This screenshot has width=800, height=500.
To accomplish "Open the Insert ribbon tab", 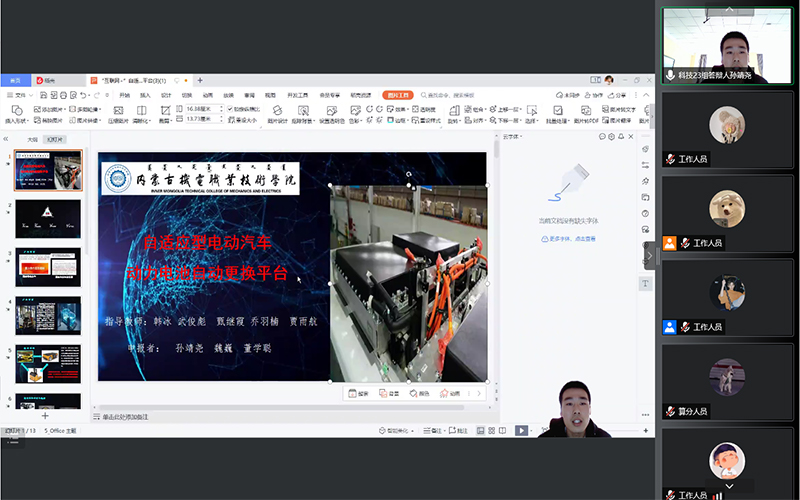I will 145,95.
